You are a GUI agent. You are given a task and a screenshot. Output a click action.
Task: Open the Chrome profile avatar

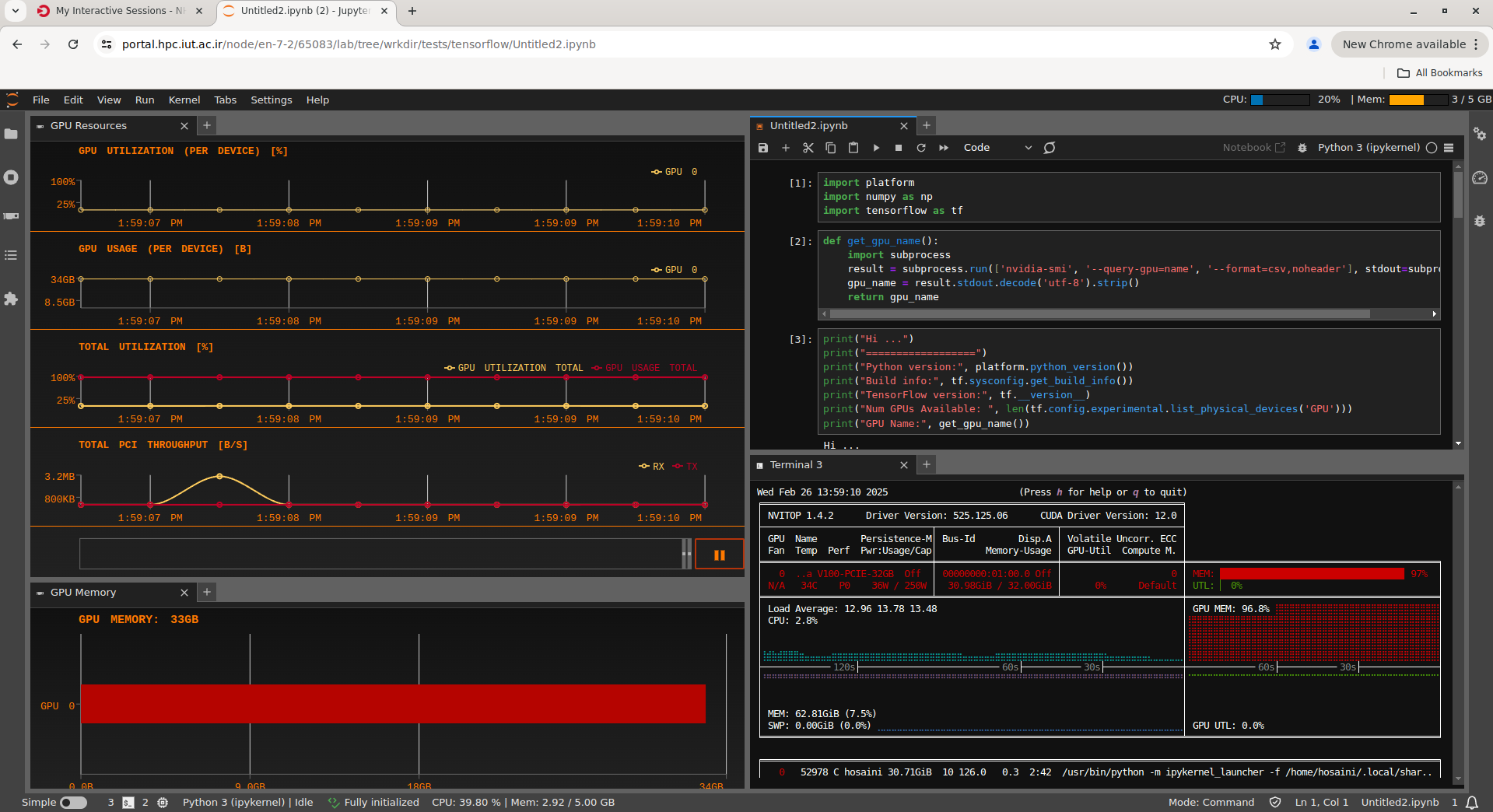coord(1314,44)
